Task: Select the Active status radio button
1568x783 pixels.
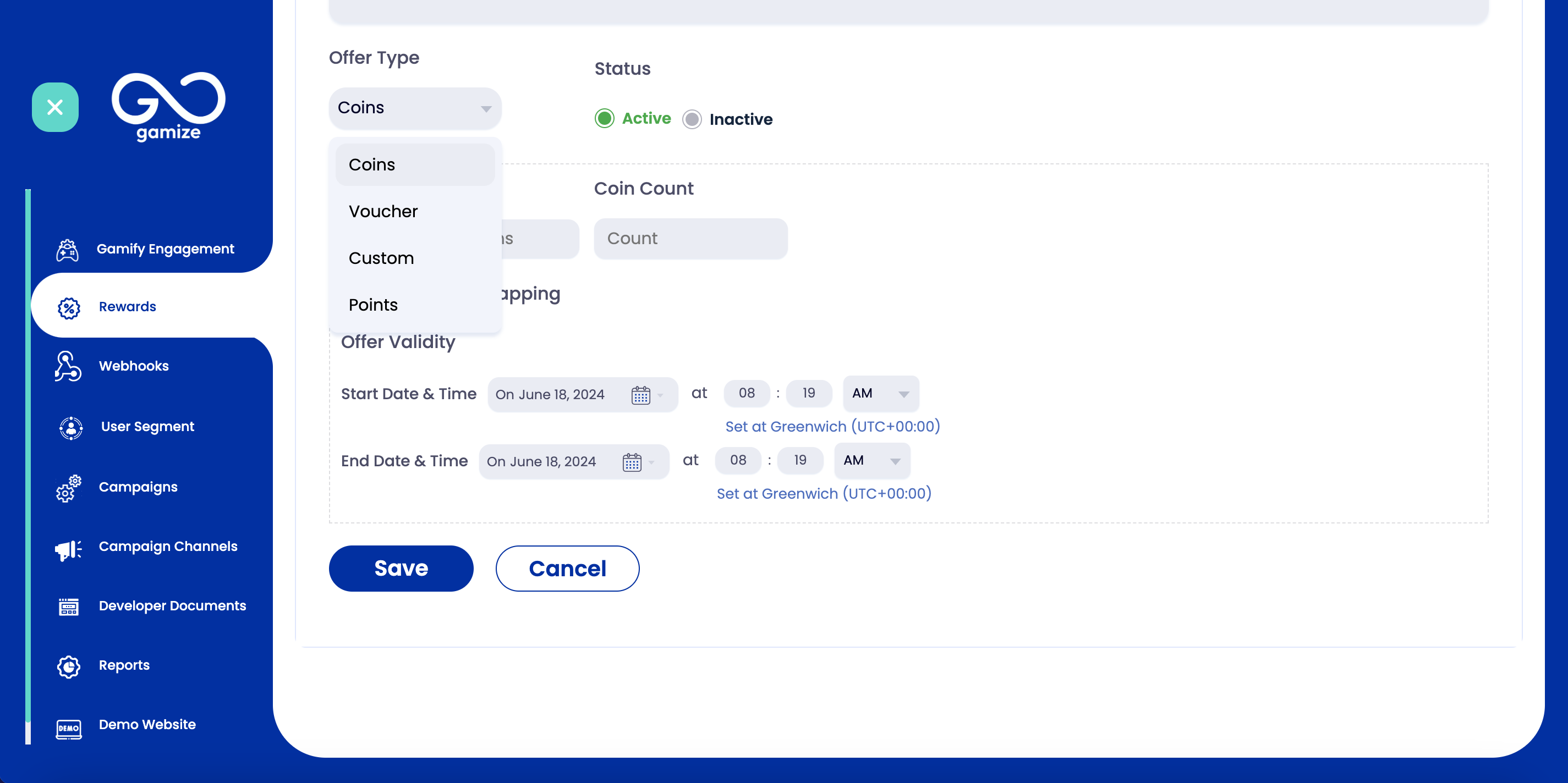Action: pyautogui.click(x=604, y=119)
